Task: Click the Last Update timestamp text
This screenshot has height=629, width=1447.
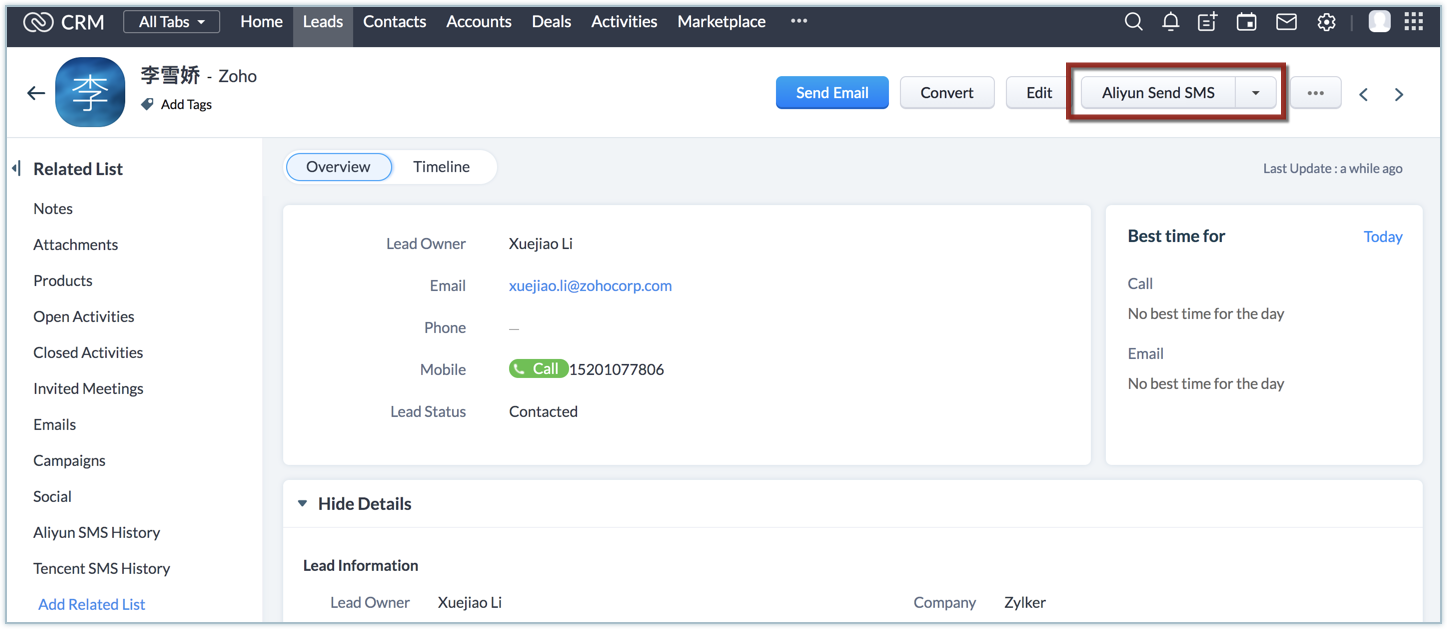Action: tap(1333, 169)
